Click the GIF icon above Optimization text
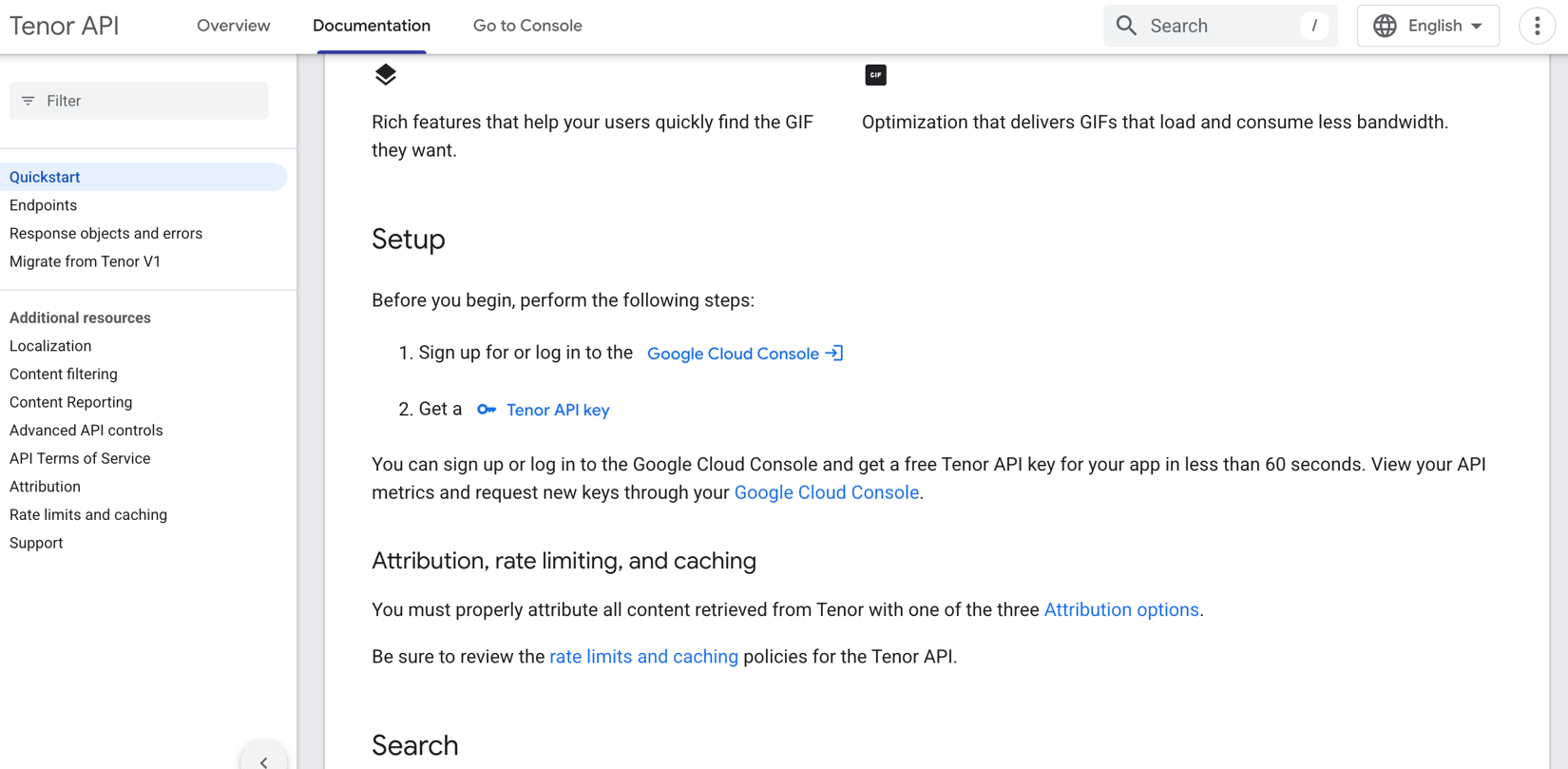This screenshot has height=769, width=1568. coord(875,75)
